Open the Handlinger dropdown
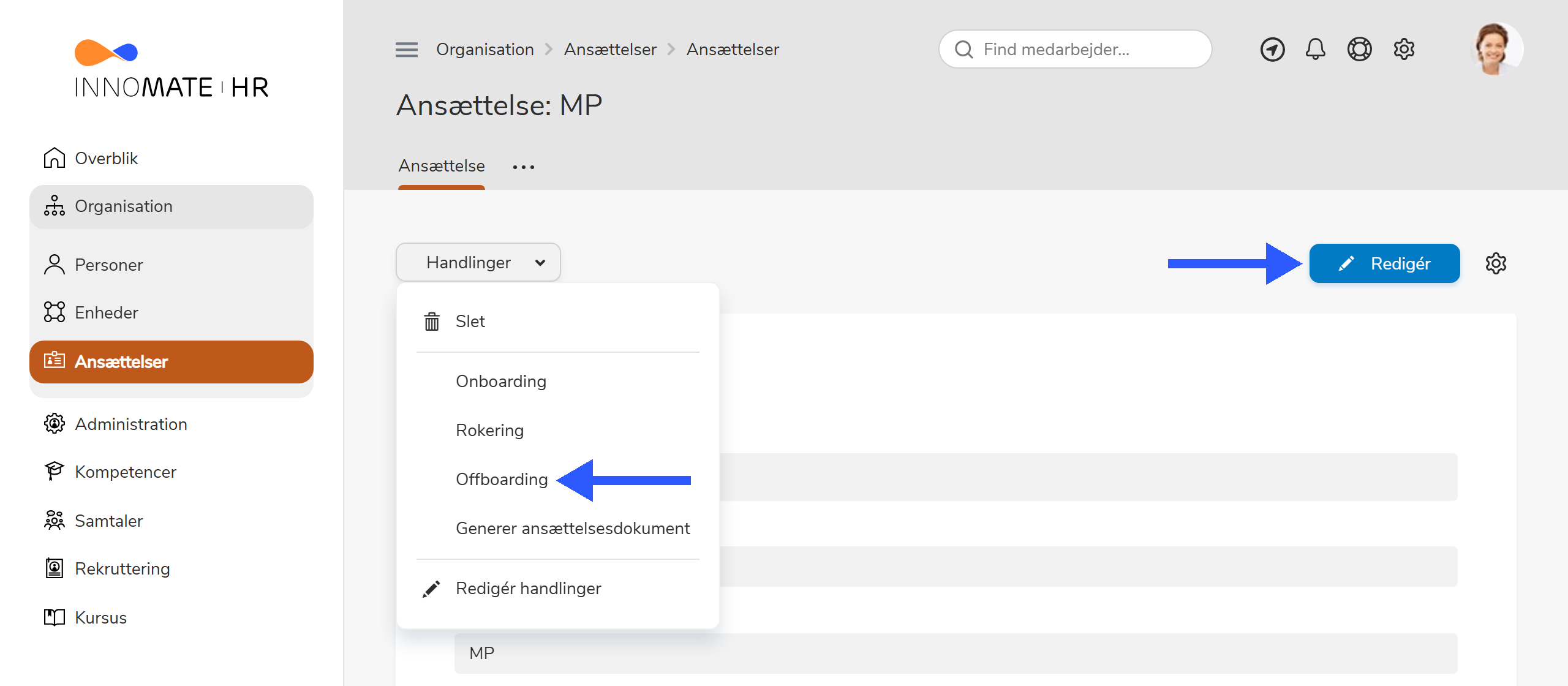 click(478, 262)
